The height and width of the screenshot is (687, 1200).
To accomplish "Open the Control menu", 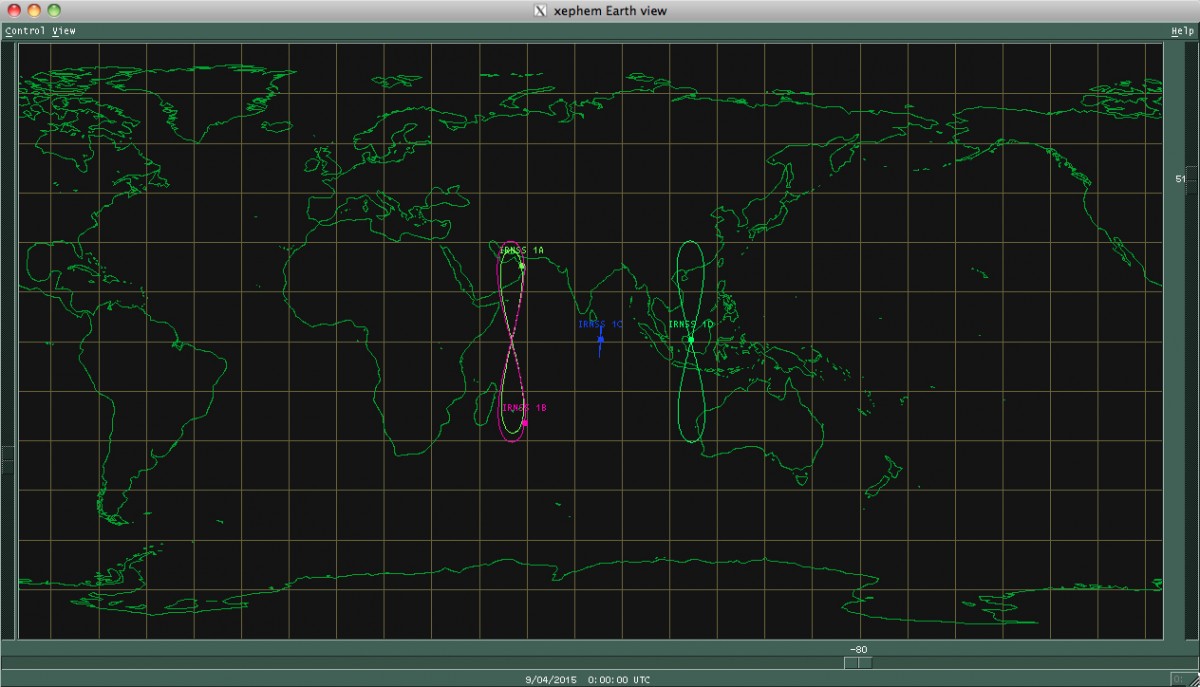I will tap(26, 31).
